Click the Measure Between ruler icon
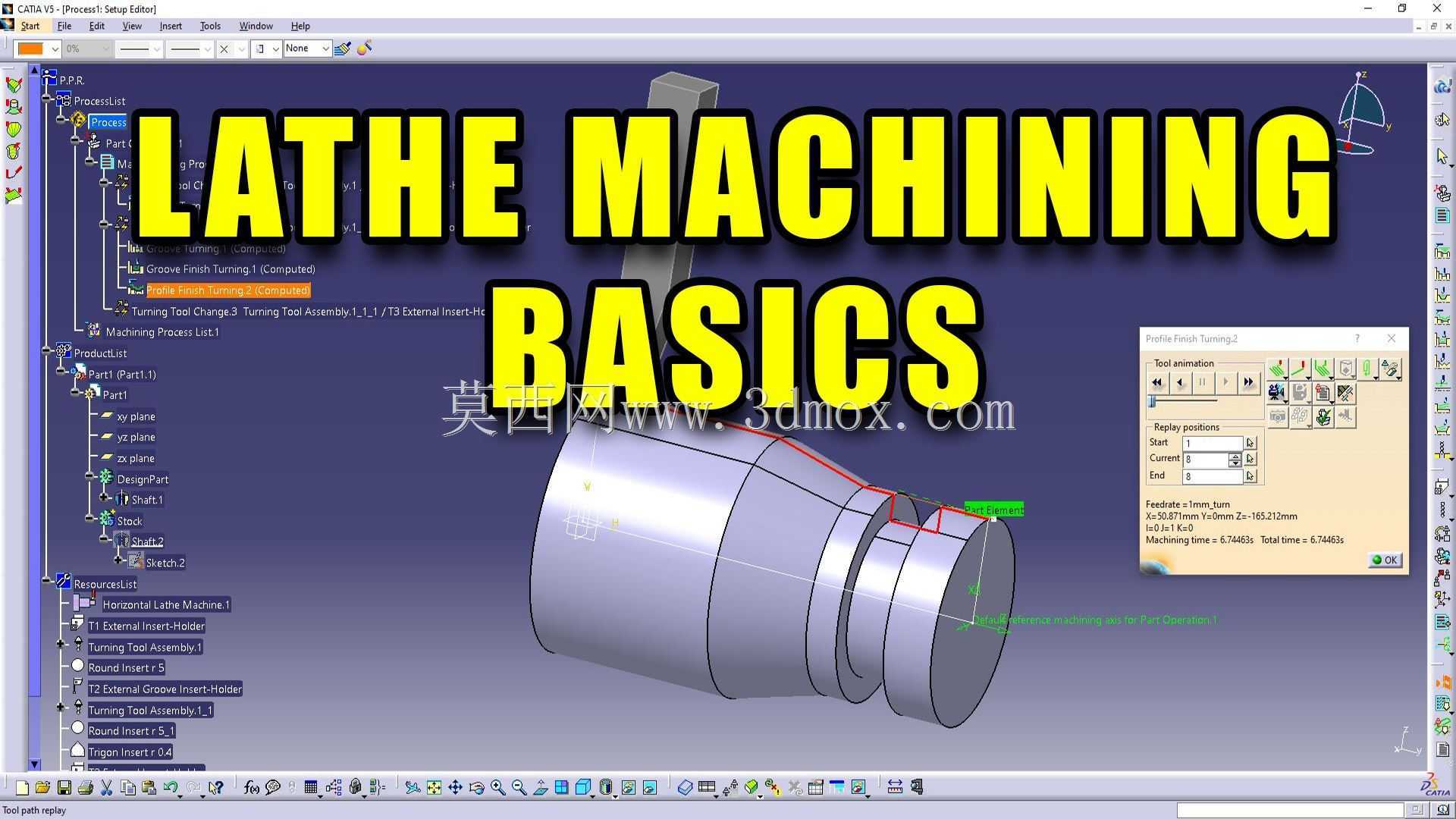This screenshot has width=1456, height=819. click(895, 787)
